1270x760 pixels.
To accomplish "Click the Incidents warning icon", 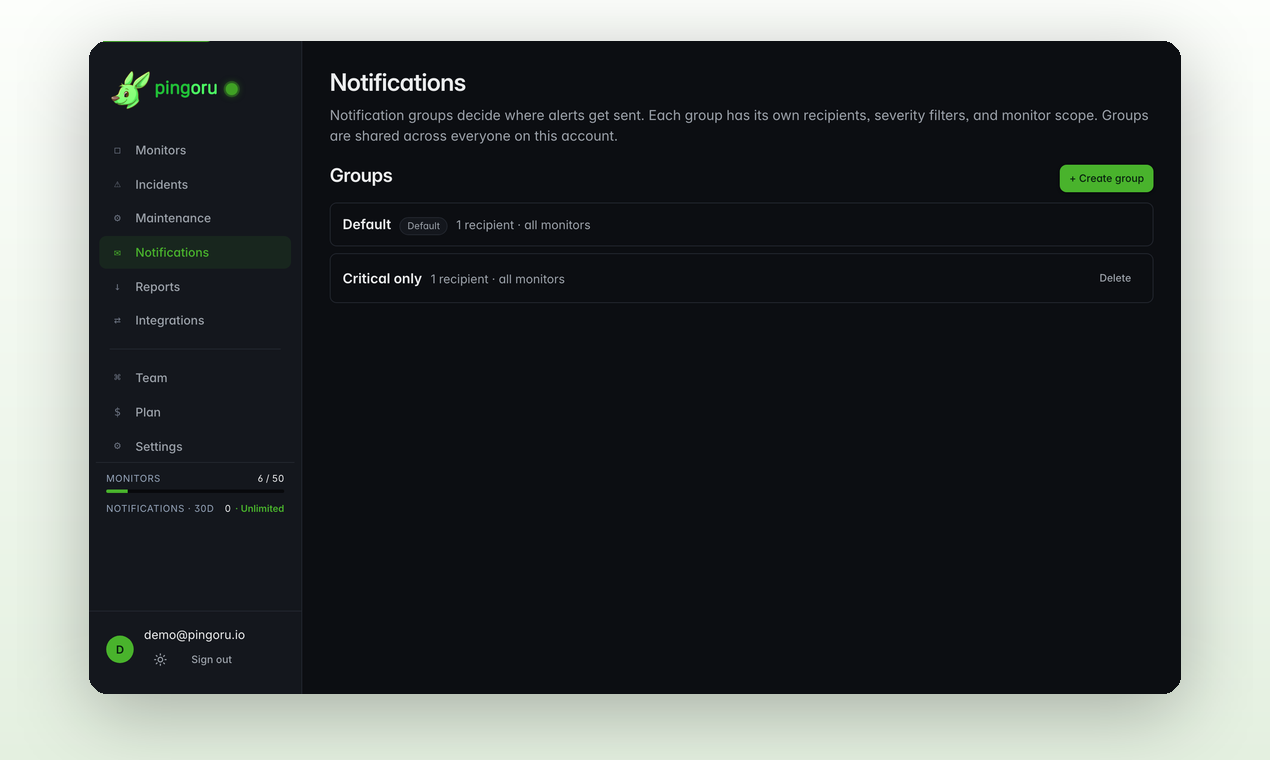I will pos(117,184).
